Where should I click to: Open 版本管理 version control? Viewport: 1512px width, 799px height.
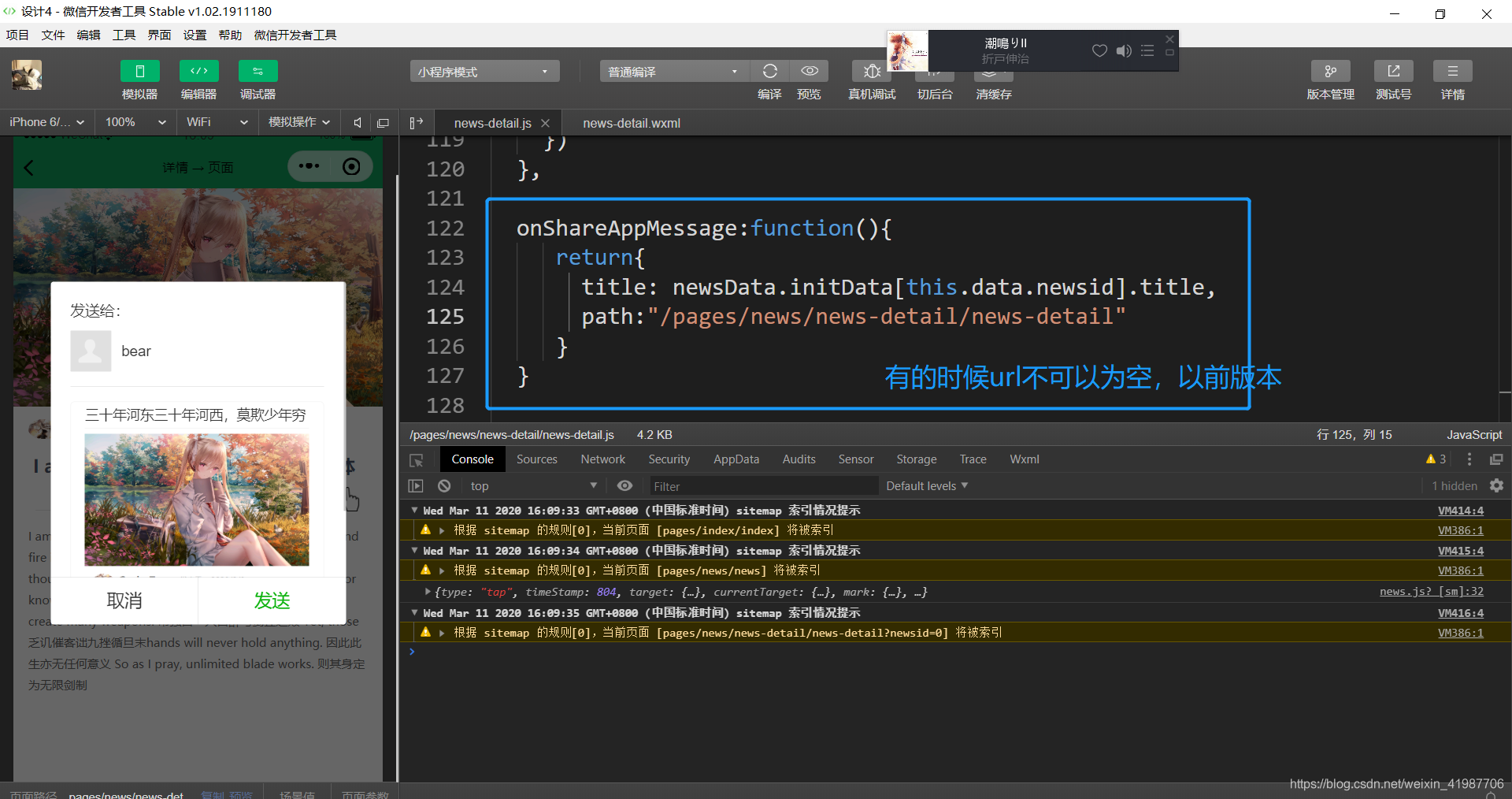1331,72
